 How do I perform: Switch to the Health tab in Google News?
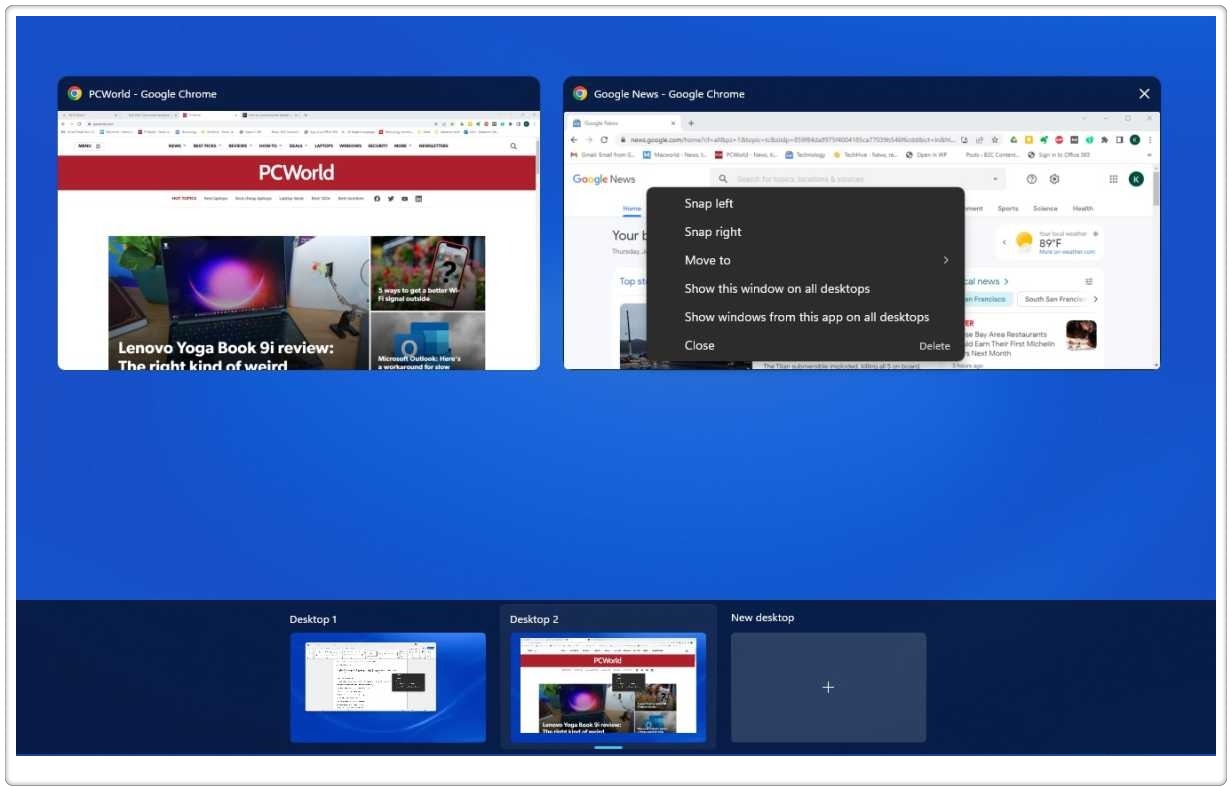coord(1083,209)
